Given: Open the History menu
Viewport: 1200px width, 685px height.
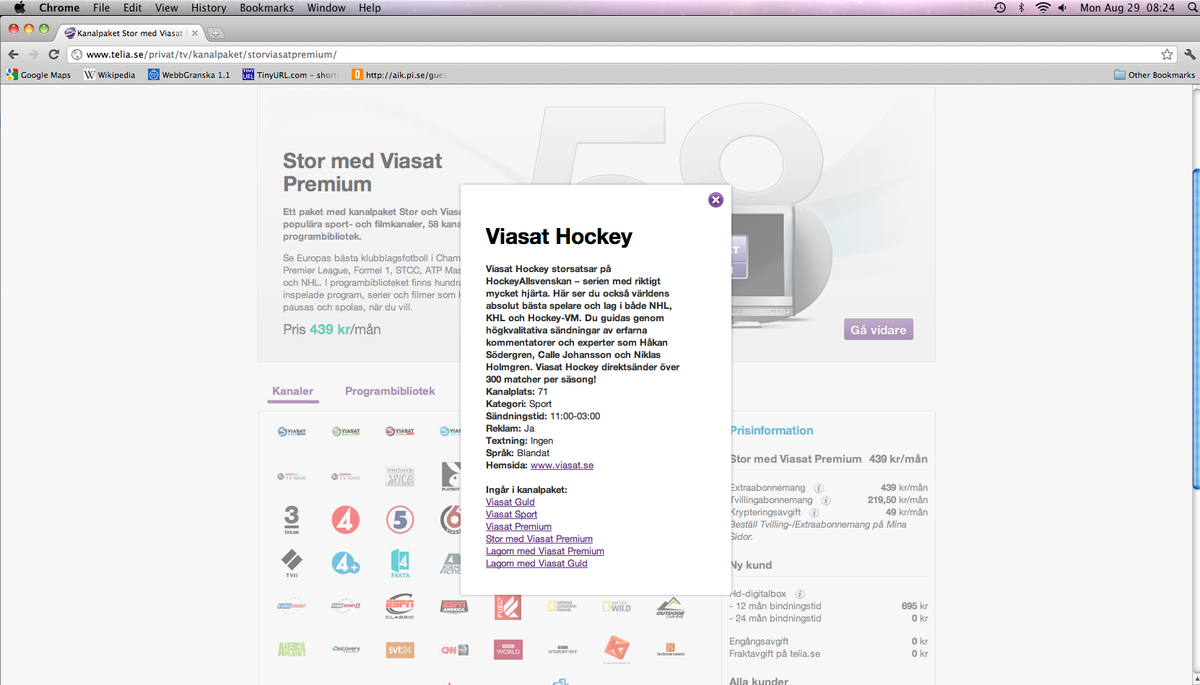Looking at the screenshot, I should 208,8.
